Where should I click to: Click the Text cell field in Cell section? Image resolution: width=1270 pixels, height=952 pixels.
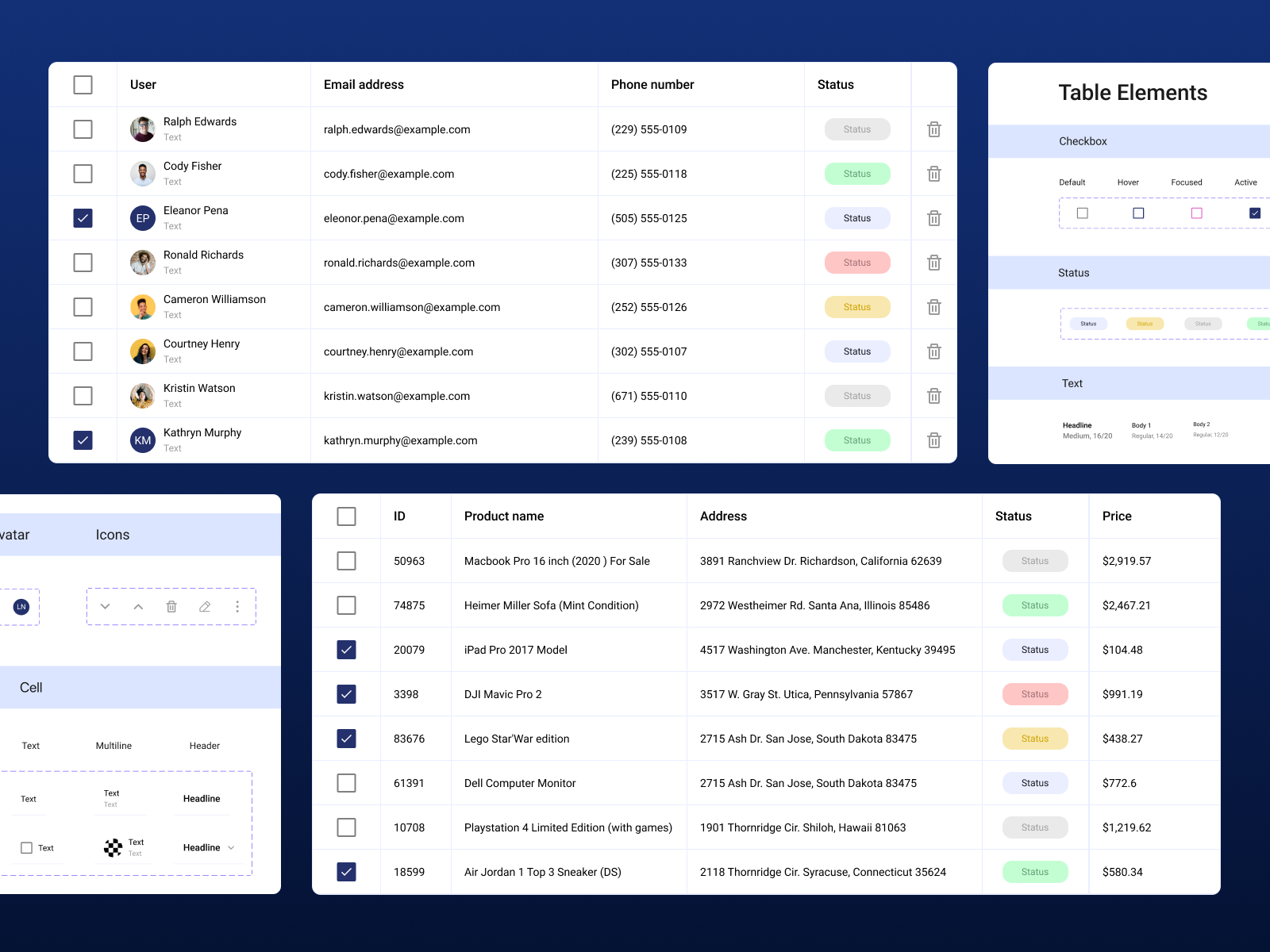tap(29, 799)
